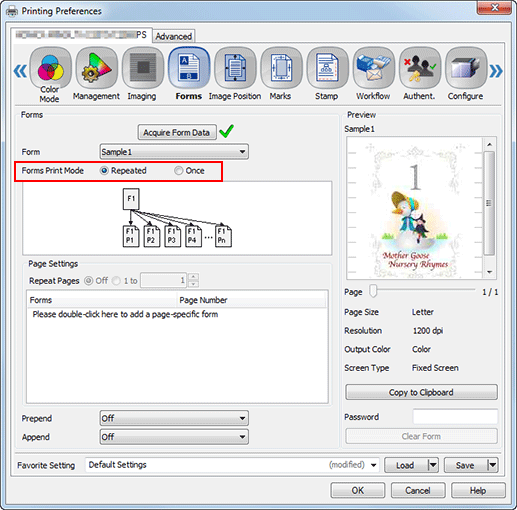Click the Password input field

pos(455,417)
